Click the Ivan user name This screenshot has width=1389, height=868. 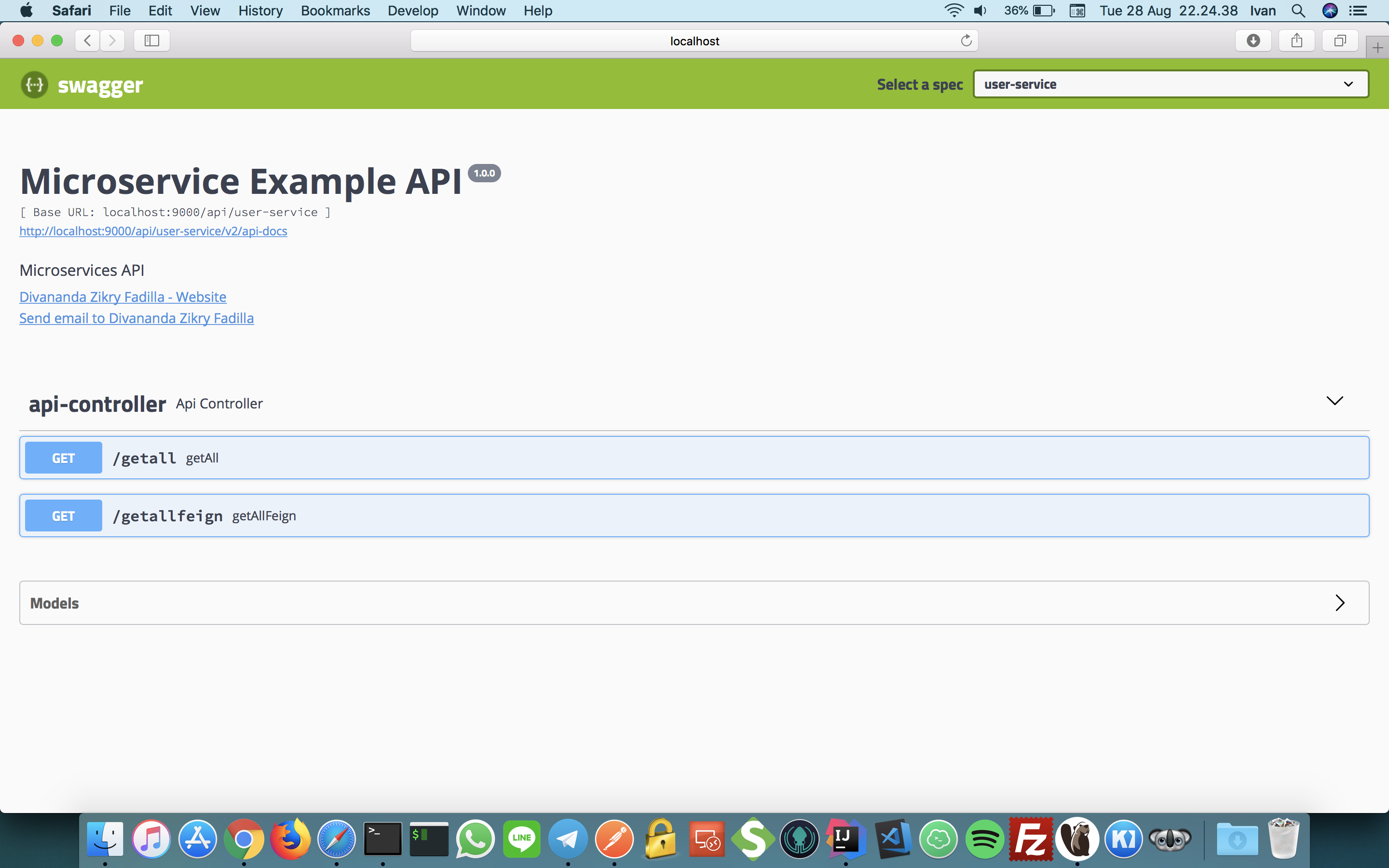(x=1263, y=10)
